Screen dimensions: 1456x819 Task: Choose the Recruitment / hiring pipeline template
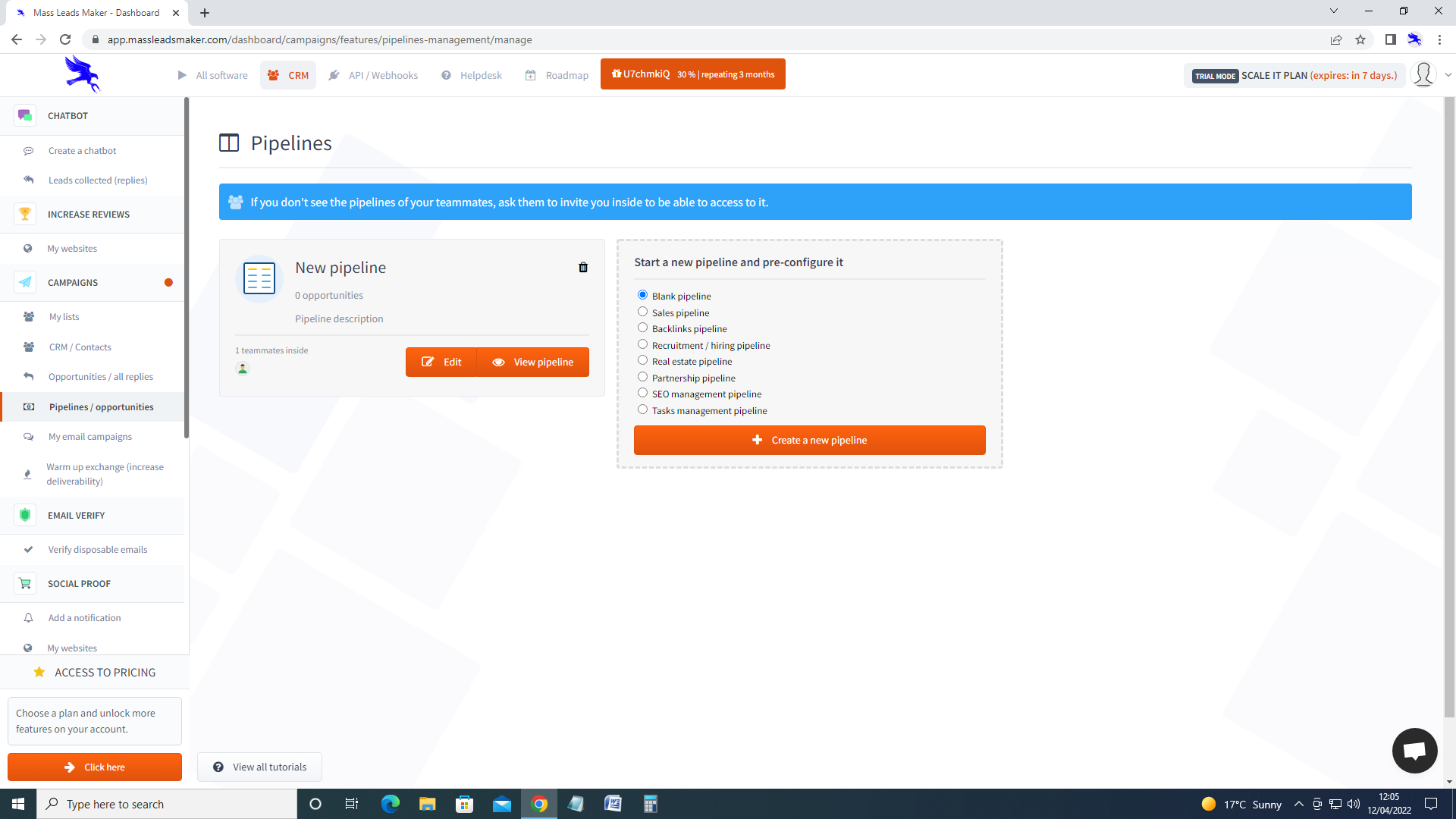642,344
